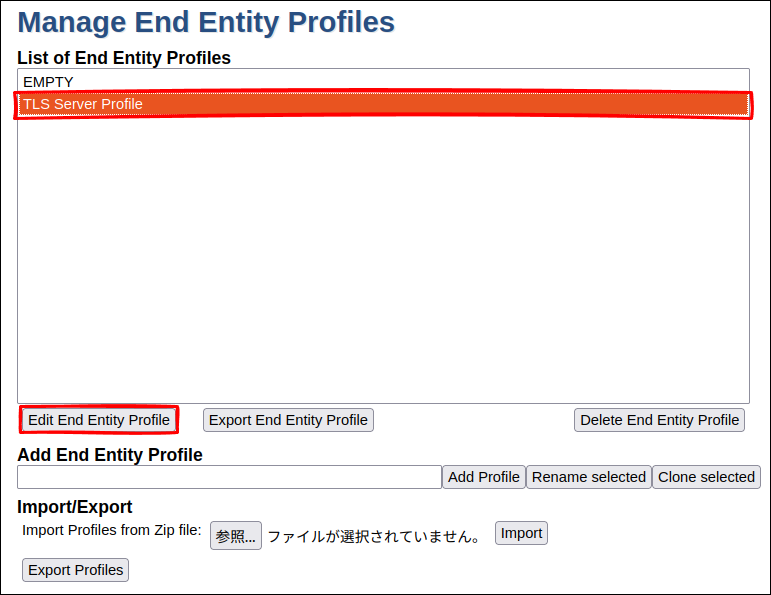Click the Add End Entity Profile heading
The height and width of the screenshot is (595, 771).
coord(110,455)
